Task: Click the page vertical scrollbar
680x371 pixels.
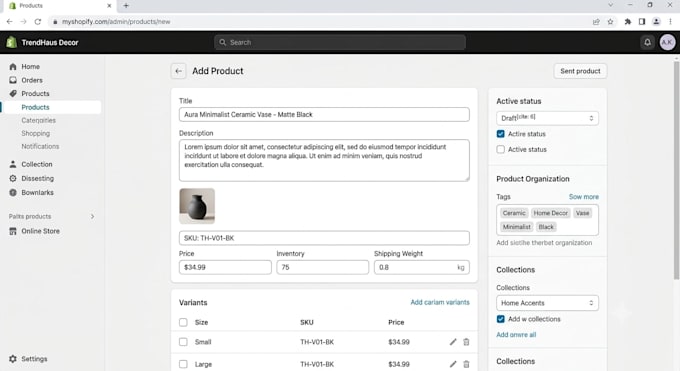Action: click(676, 170)
